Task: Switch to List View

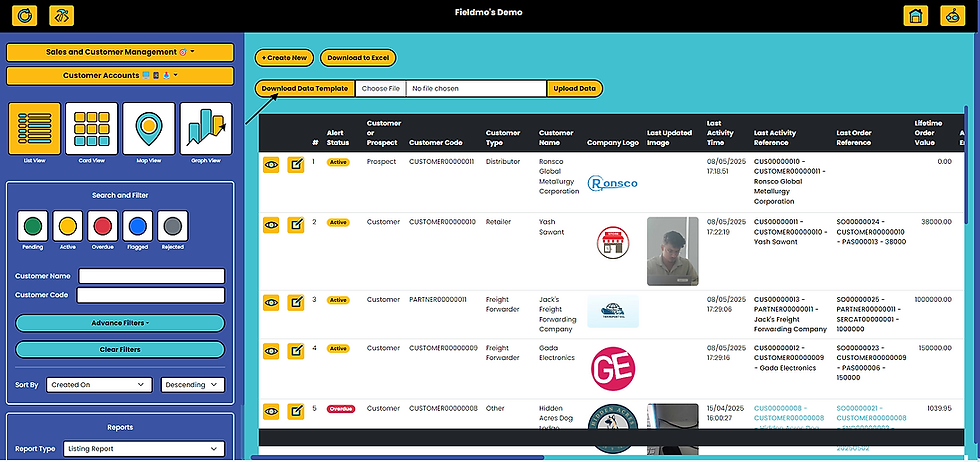Action: coord(34,129)
